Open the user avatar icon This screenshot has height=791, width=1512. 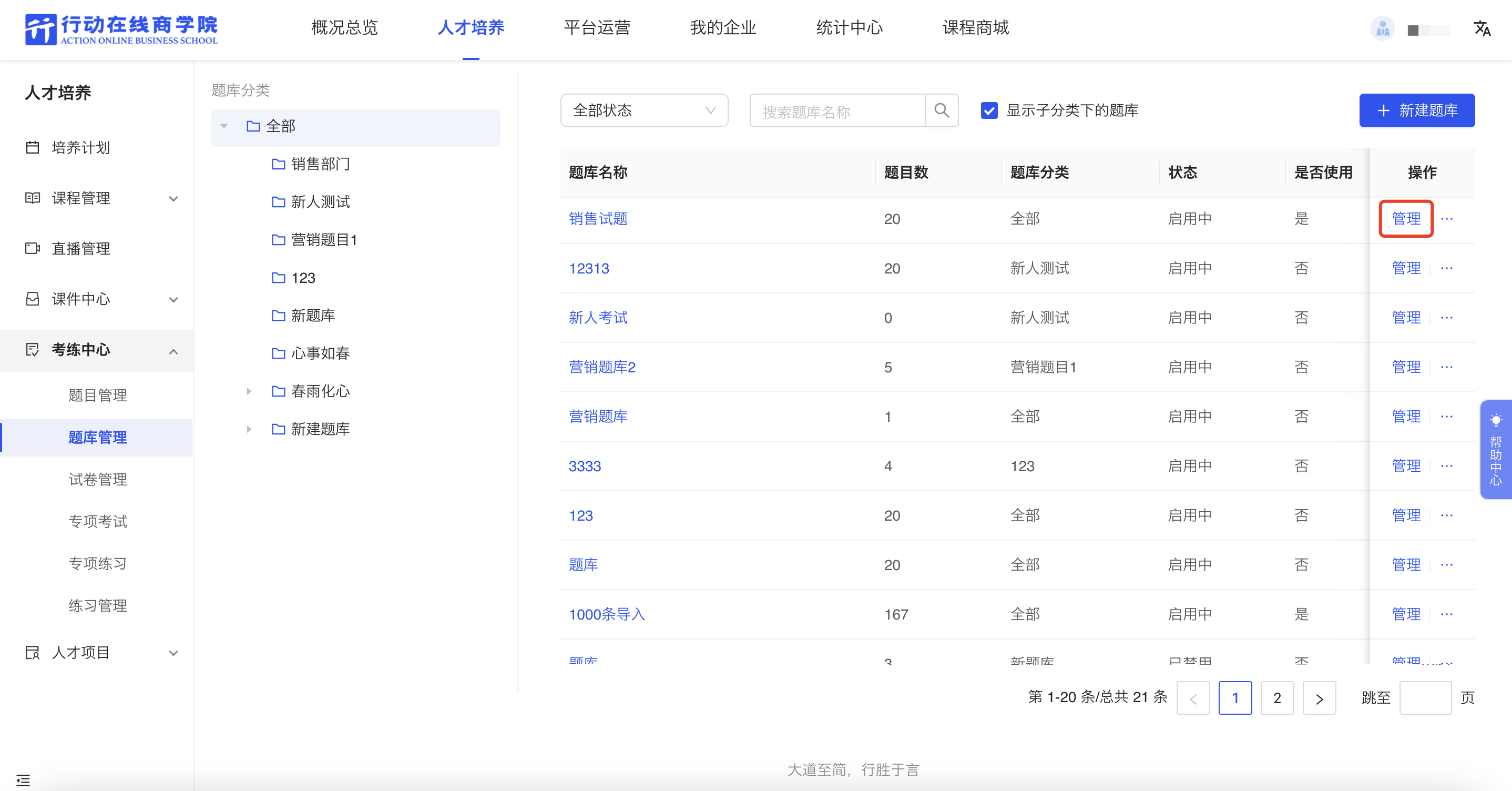[x=1382, y=28]
